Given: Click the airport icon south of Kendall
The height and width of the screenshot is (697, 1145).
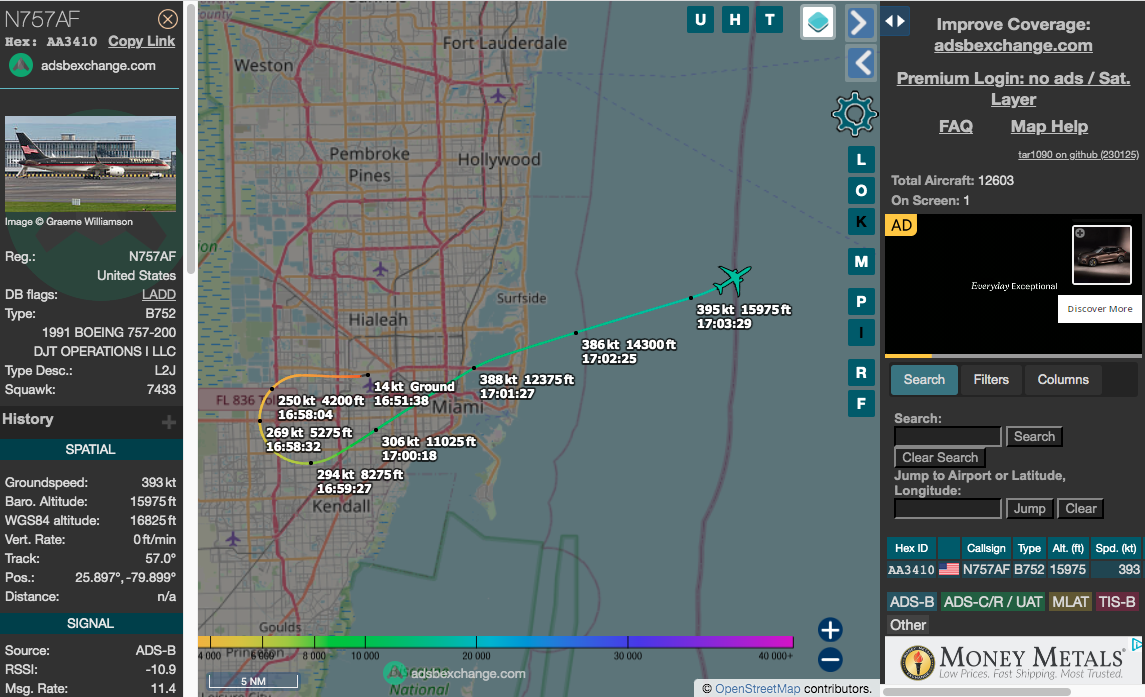Looking at the screenshot, I should [x=233, y=539].
